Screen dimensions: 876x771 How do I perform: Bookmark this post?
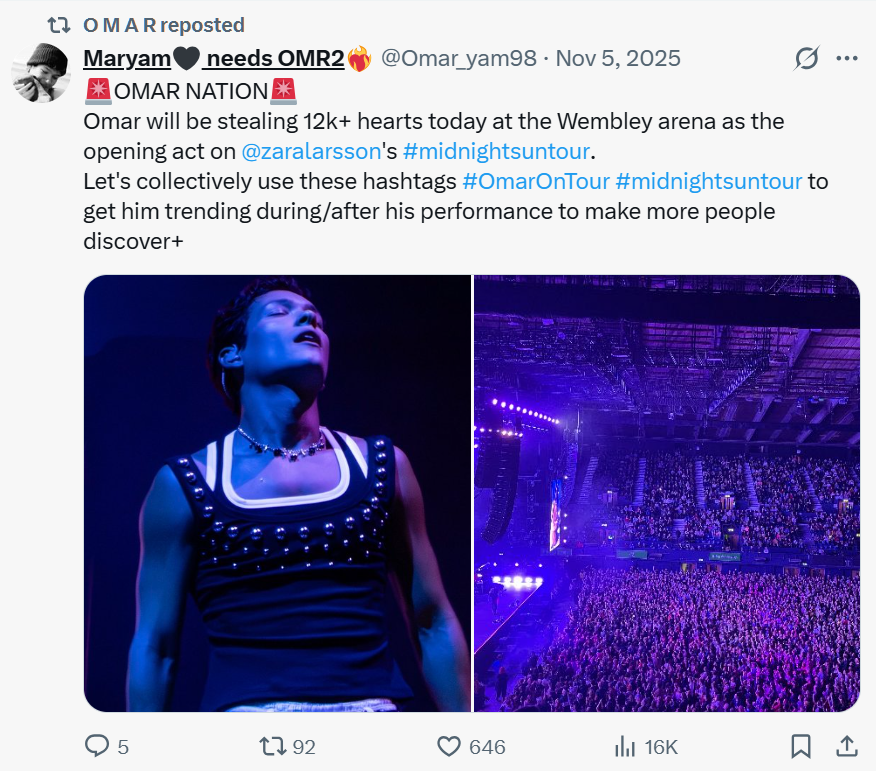[800, 746]
